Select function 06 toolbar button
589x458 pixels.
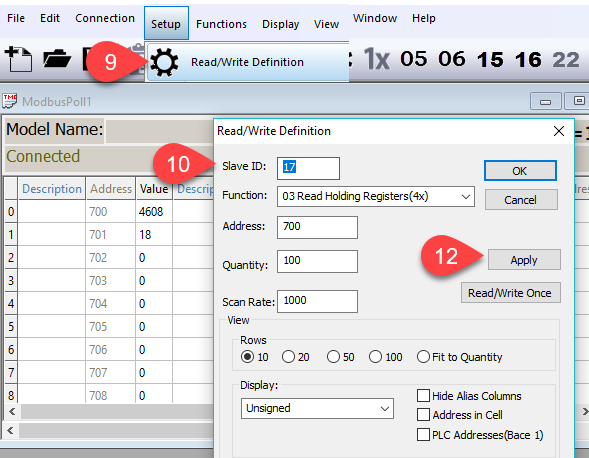[452, 59]
